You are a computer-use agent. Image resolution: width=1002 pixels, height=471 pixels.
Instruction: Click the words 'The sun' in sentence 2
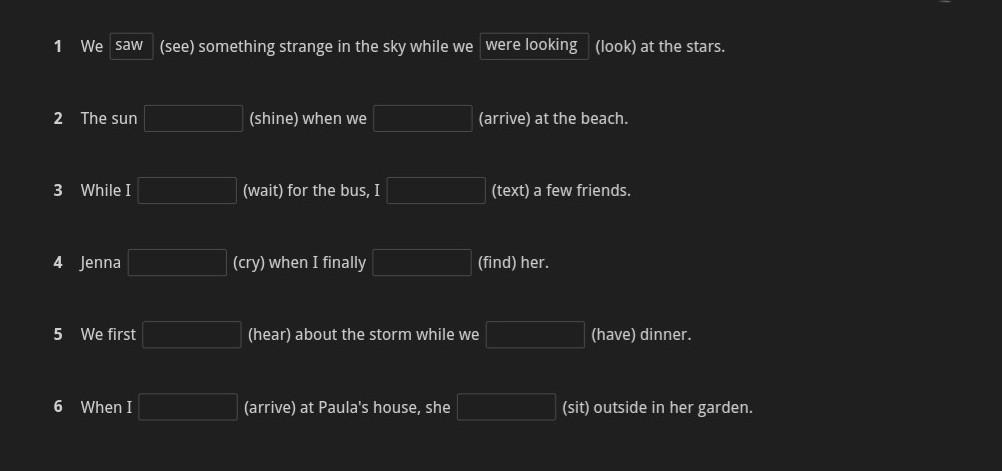tap(109, 118)
